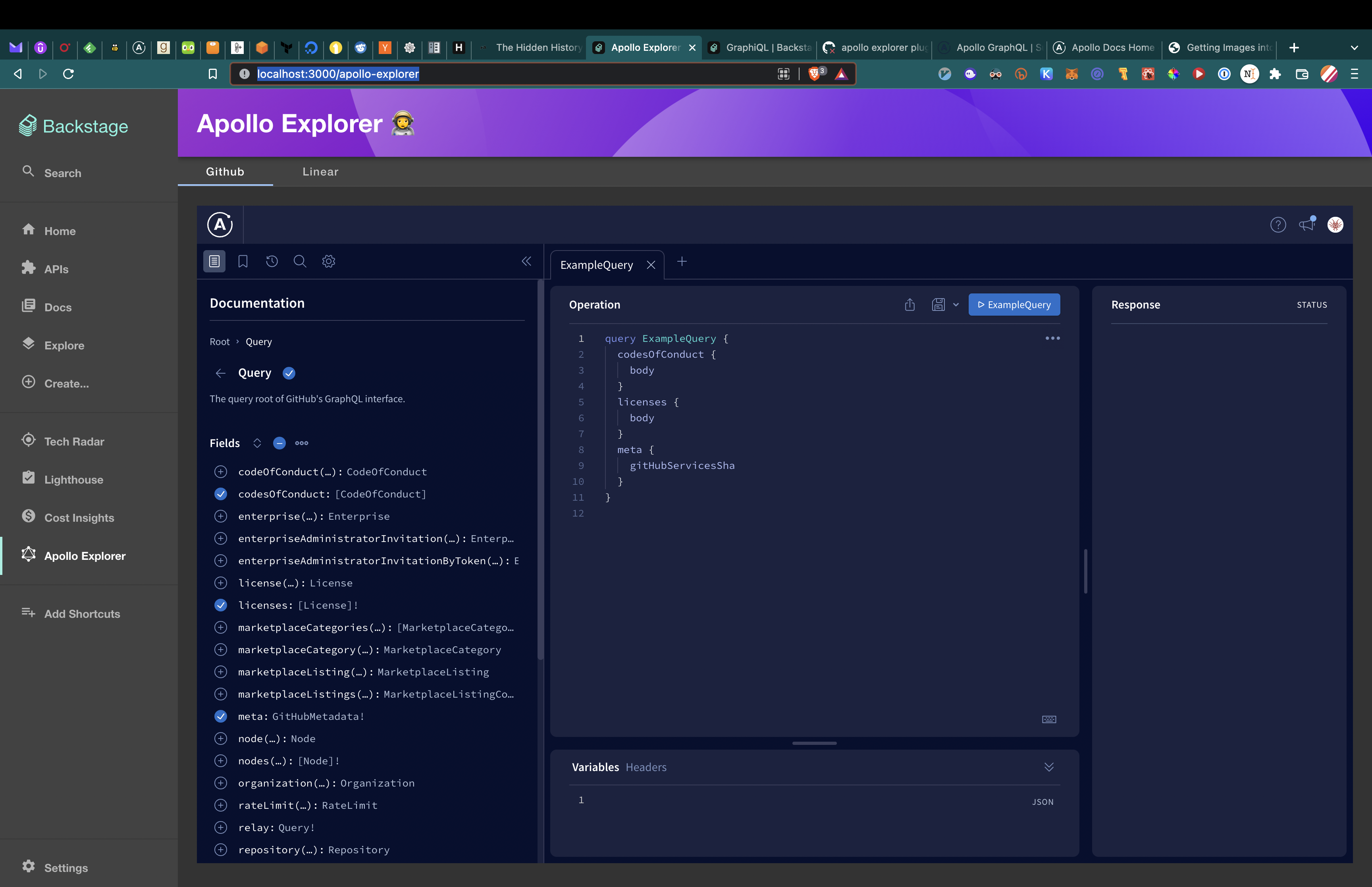
Task: Save the operation with floppy disk icon
Action: 938,305
